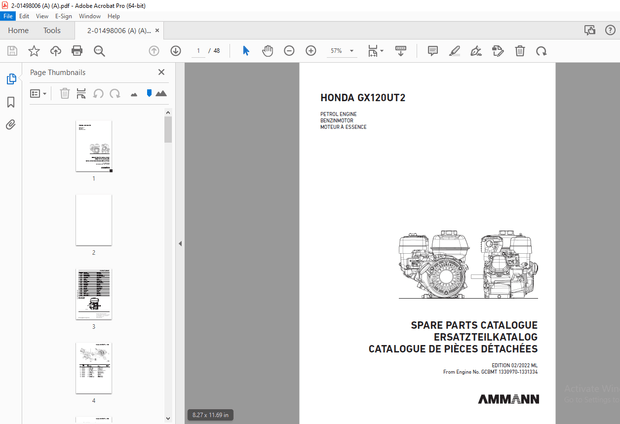
Task: Toggle the Bookmarks panel in sidebar
Action: coord(11,102)
